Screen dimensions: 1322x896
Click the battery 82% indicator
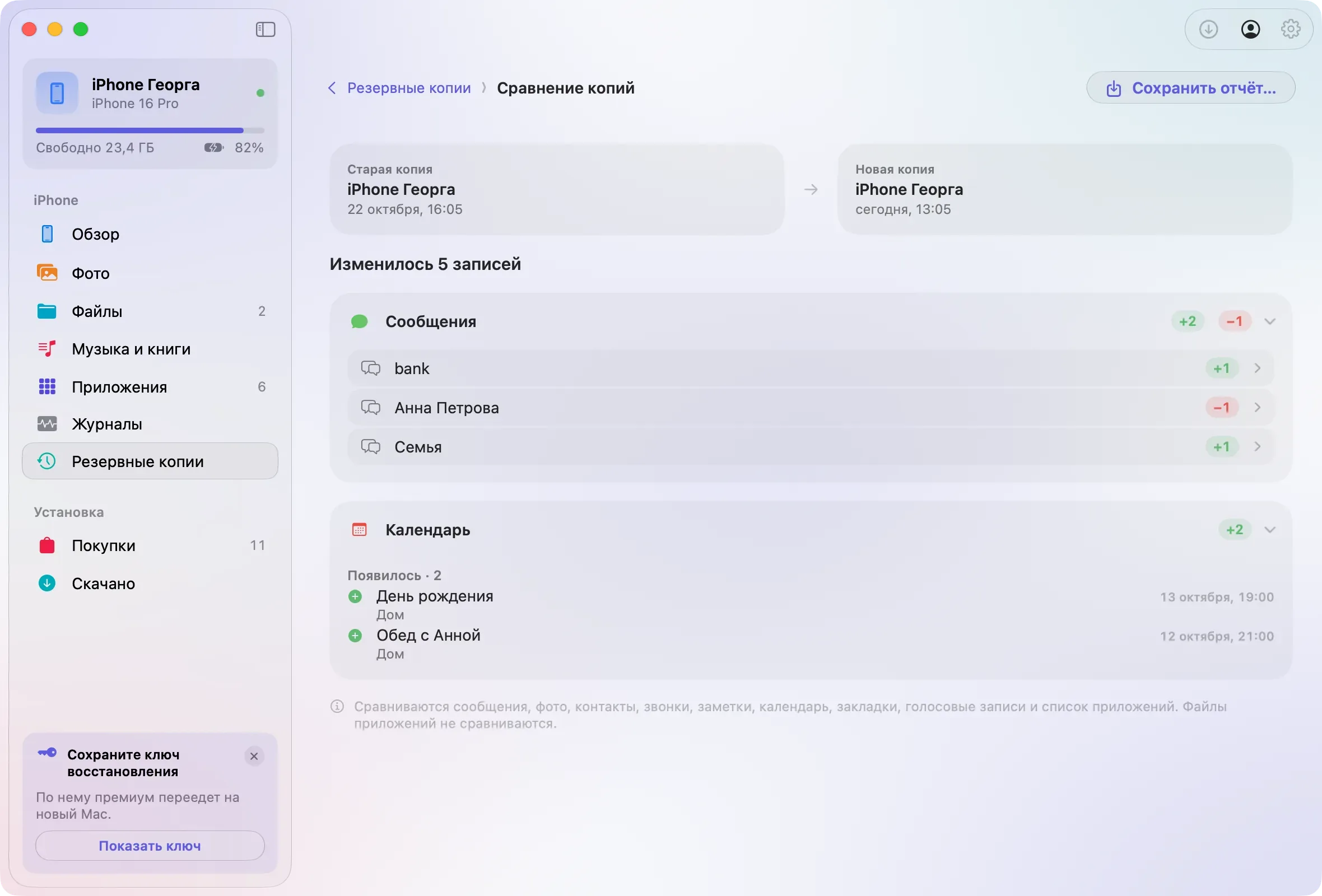[233, 147]
